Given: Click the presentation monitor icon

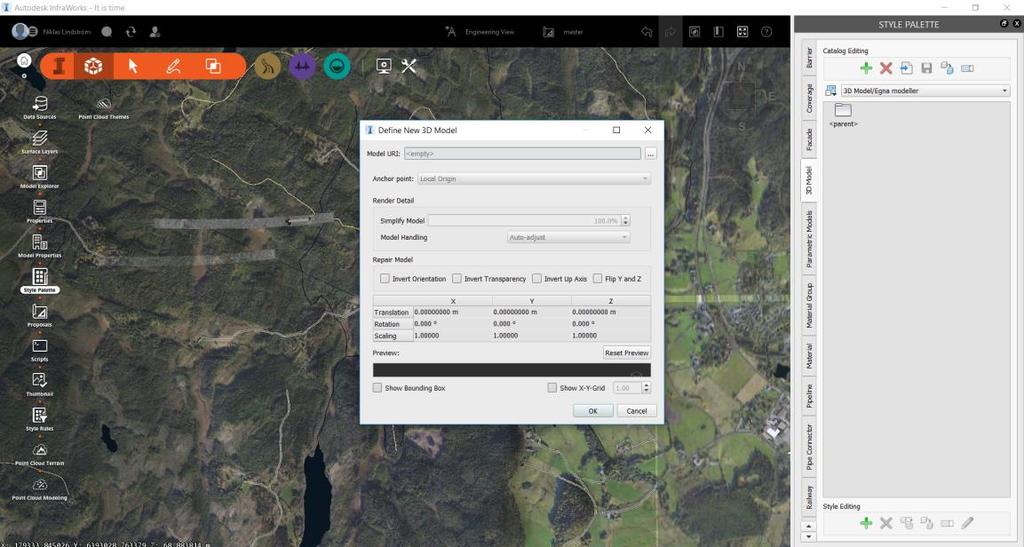Looking at the screenshot, I should (x=383, y=66).
